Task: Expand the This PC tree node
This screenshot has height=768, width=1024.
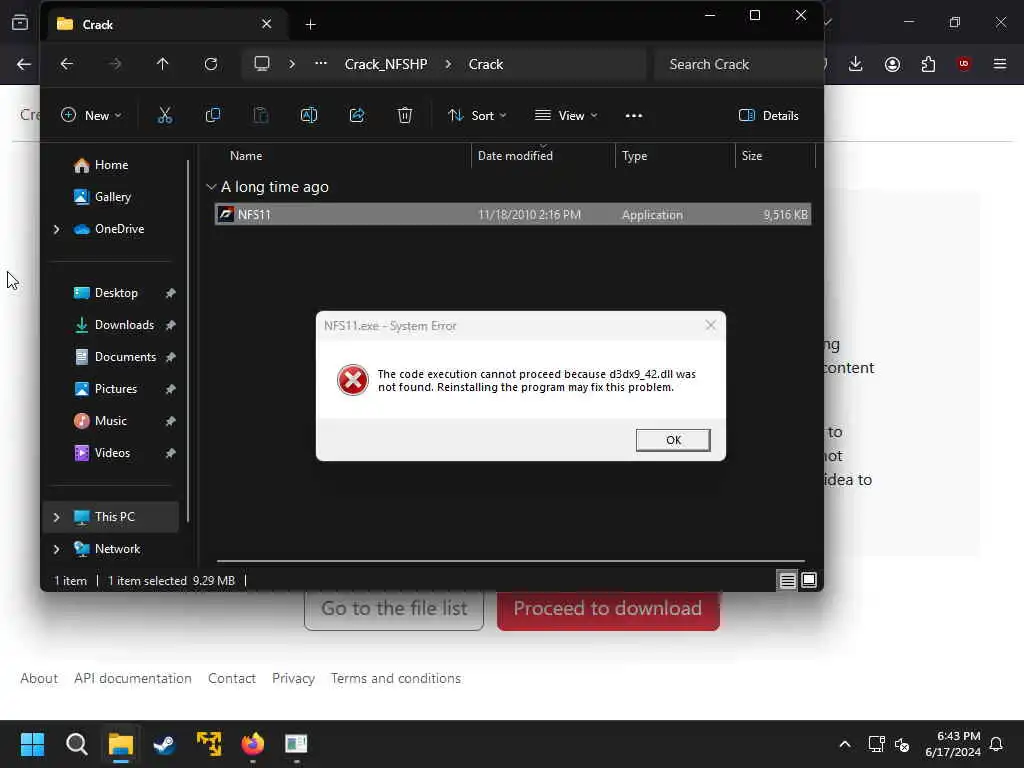Action: (57, 517)
